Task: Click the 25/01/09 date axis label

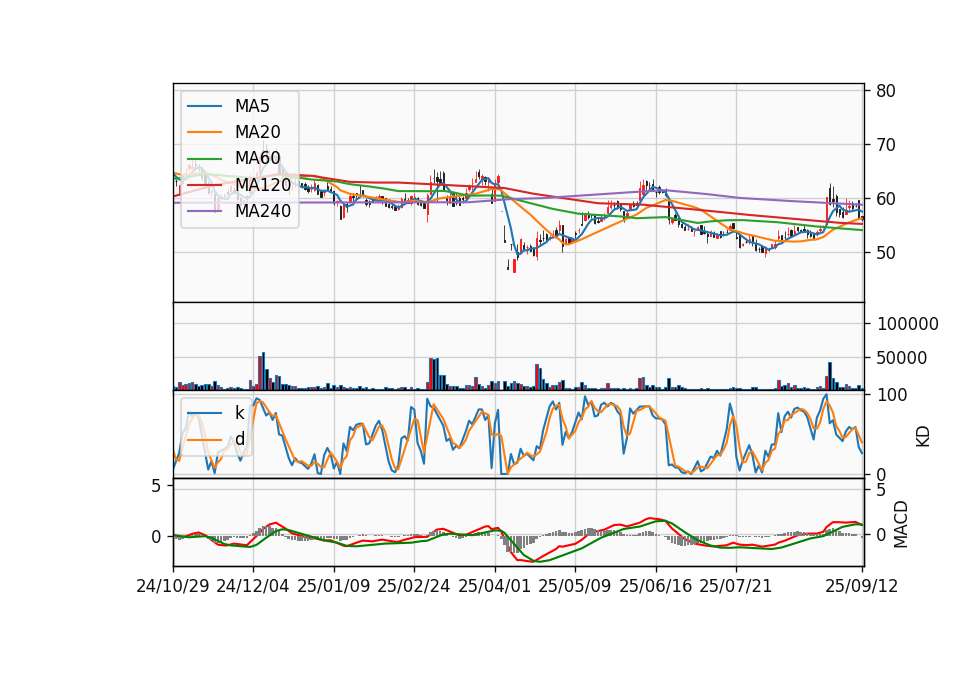Action: (x=334, y=586)
